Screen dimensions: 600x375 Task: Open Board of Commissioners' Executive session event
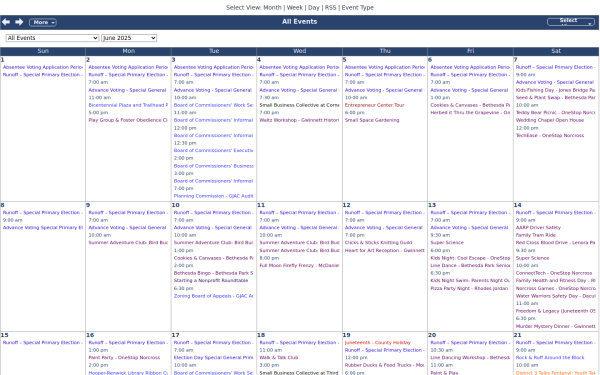click(213, 150)
